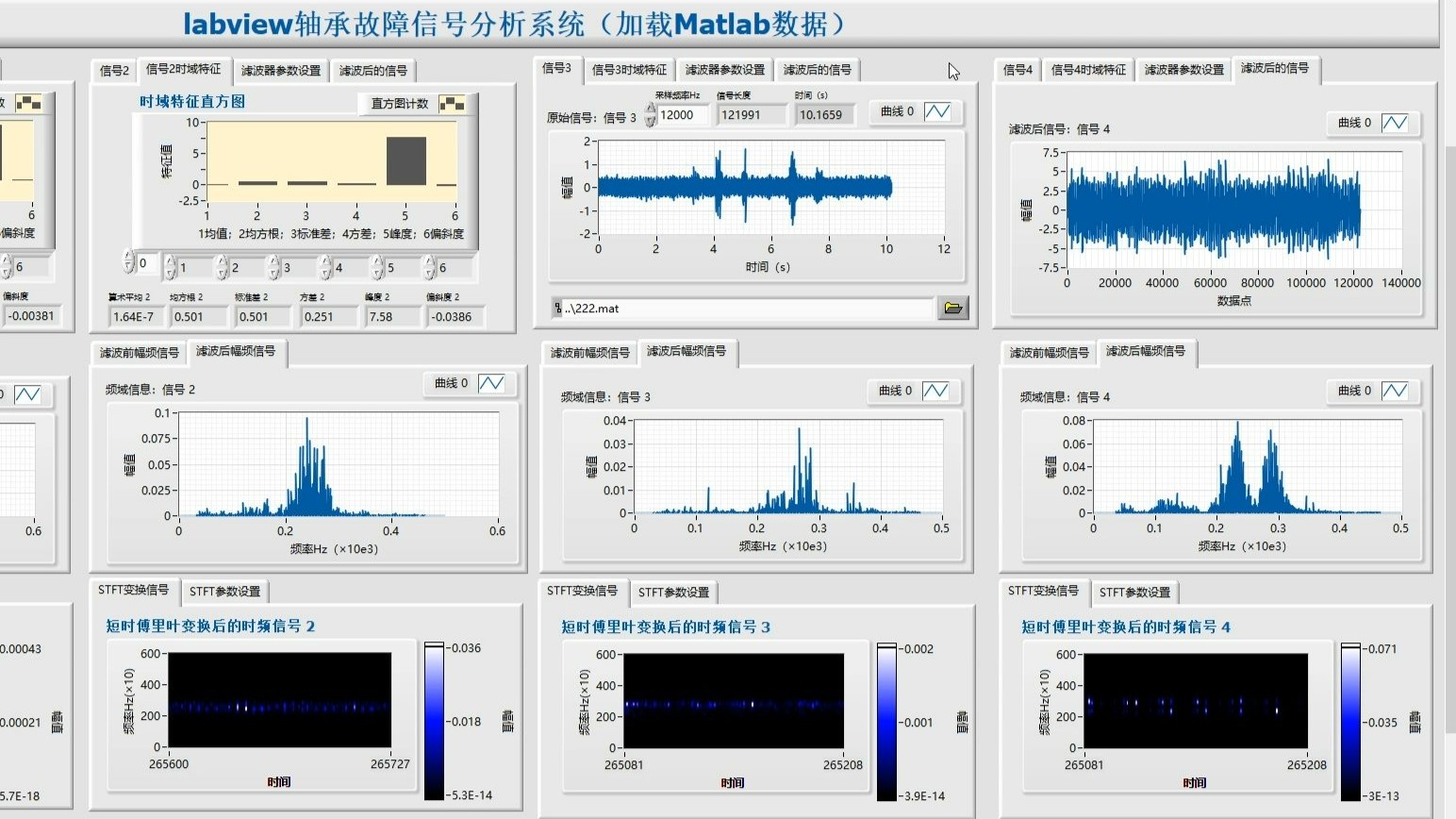
Task: Select STFT变换信号 tab for 时频信号 4
Action: pyautogui.click(x=1044, y=591)
